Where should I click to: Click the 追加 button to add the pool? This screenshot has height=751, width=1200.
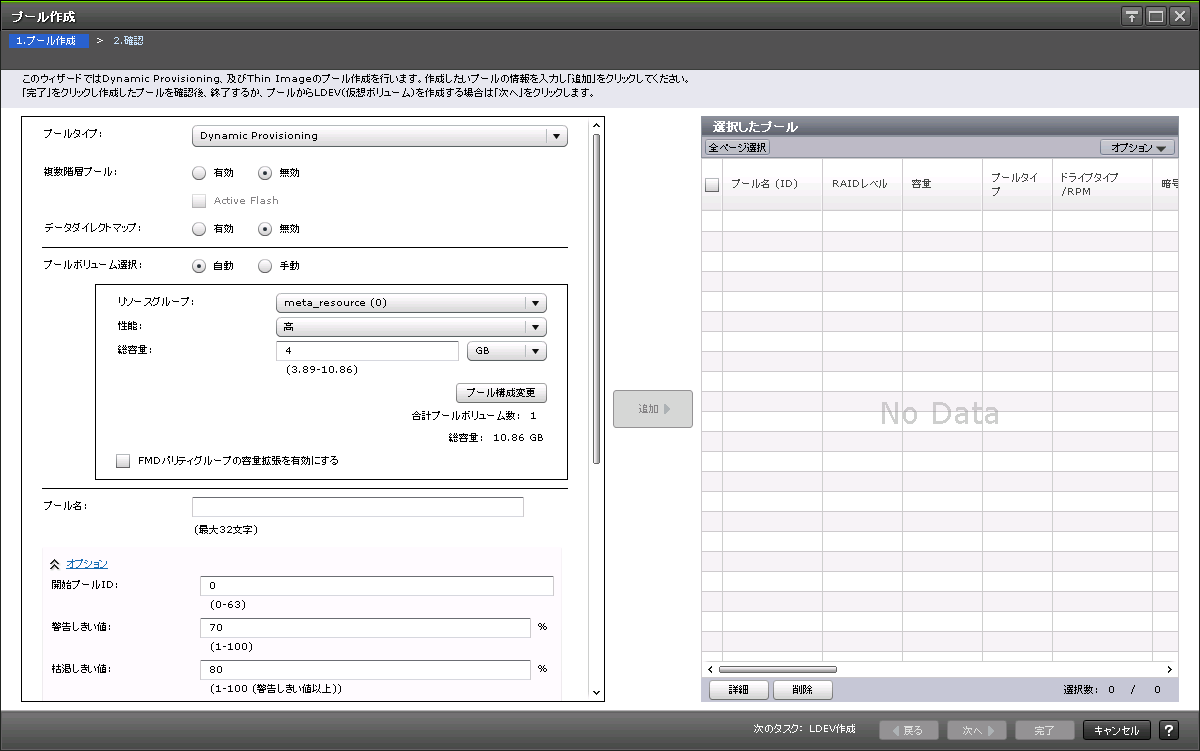point(652,408)
